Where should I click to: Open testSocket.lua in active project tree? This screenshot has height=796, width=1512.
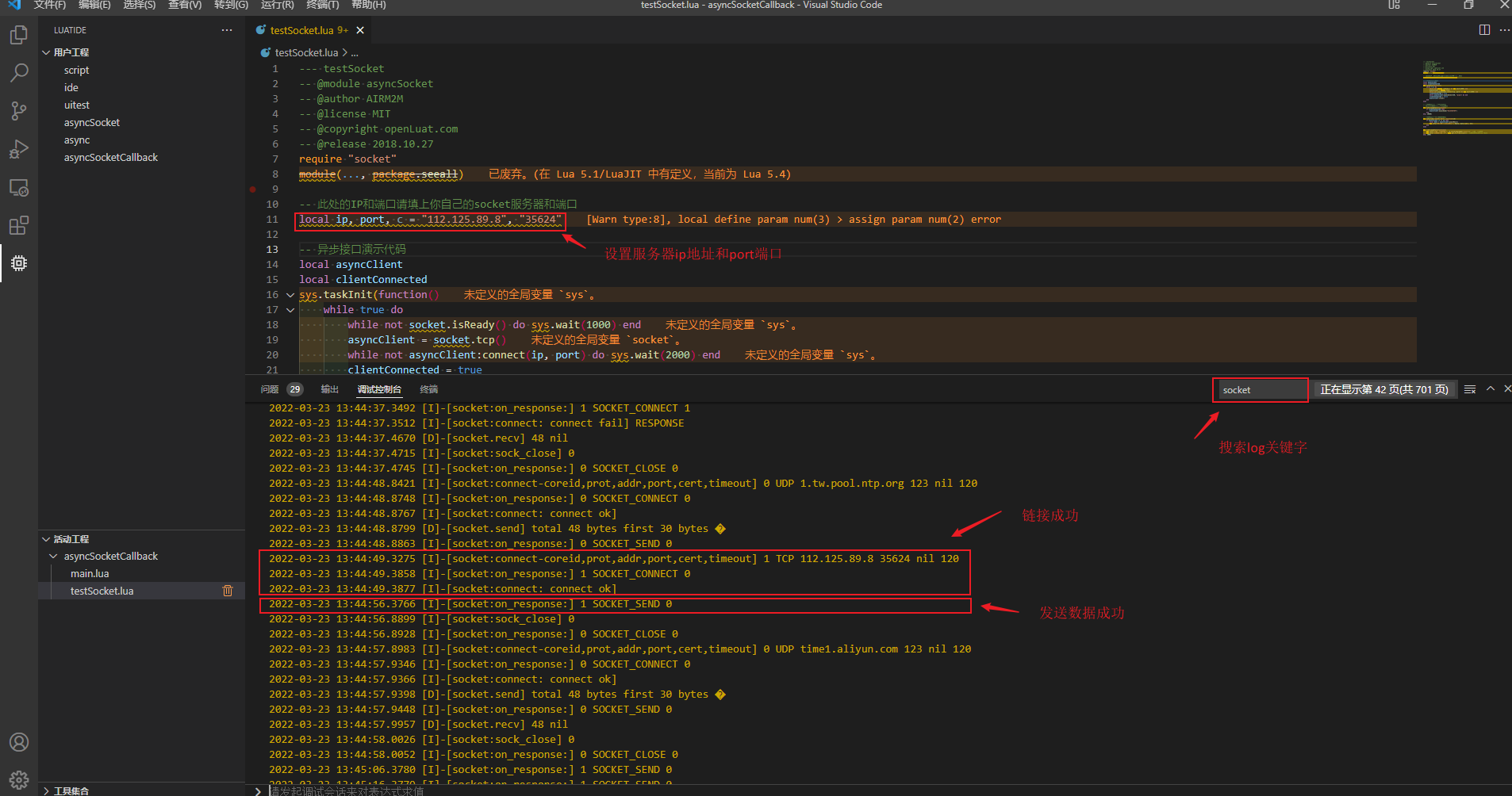(102, 591)
